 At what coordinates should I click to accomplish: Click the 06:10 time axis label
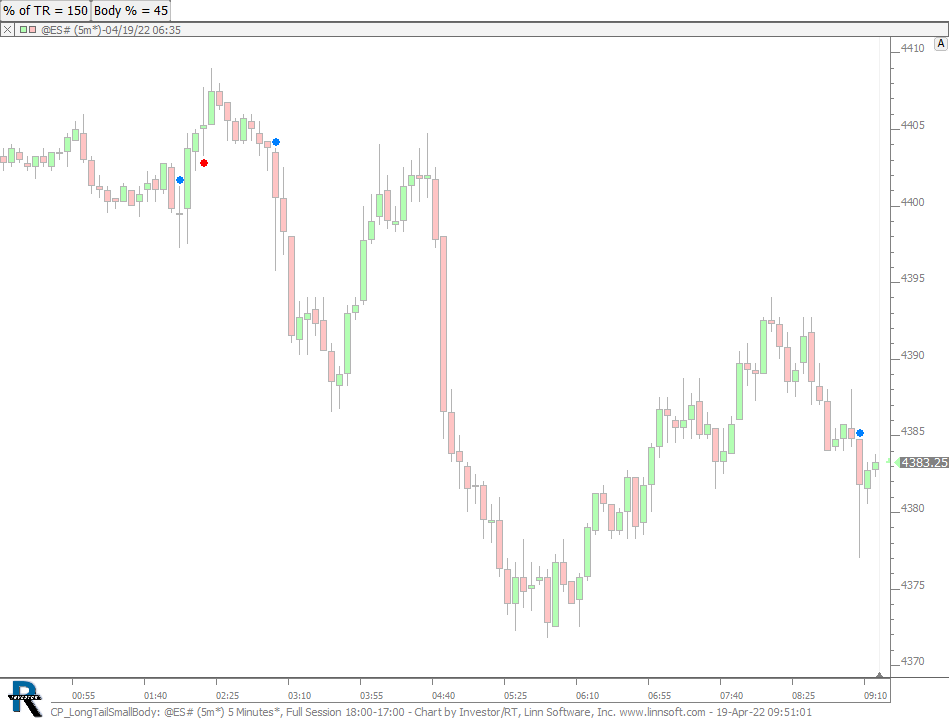[588, 696]
